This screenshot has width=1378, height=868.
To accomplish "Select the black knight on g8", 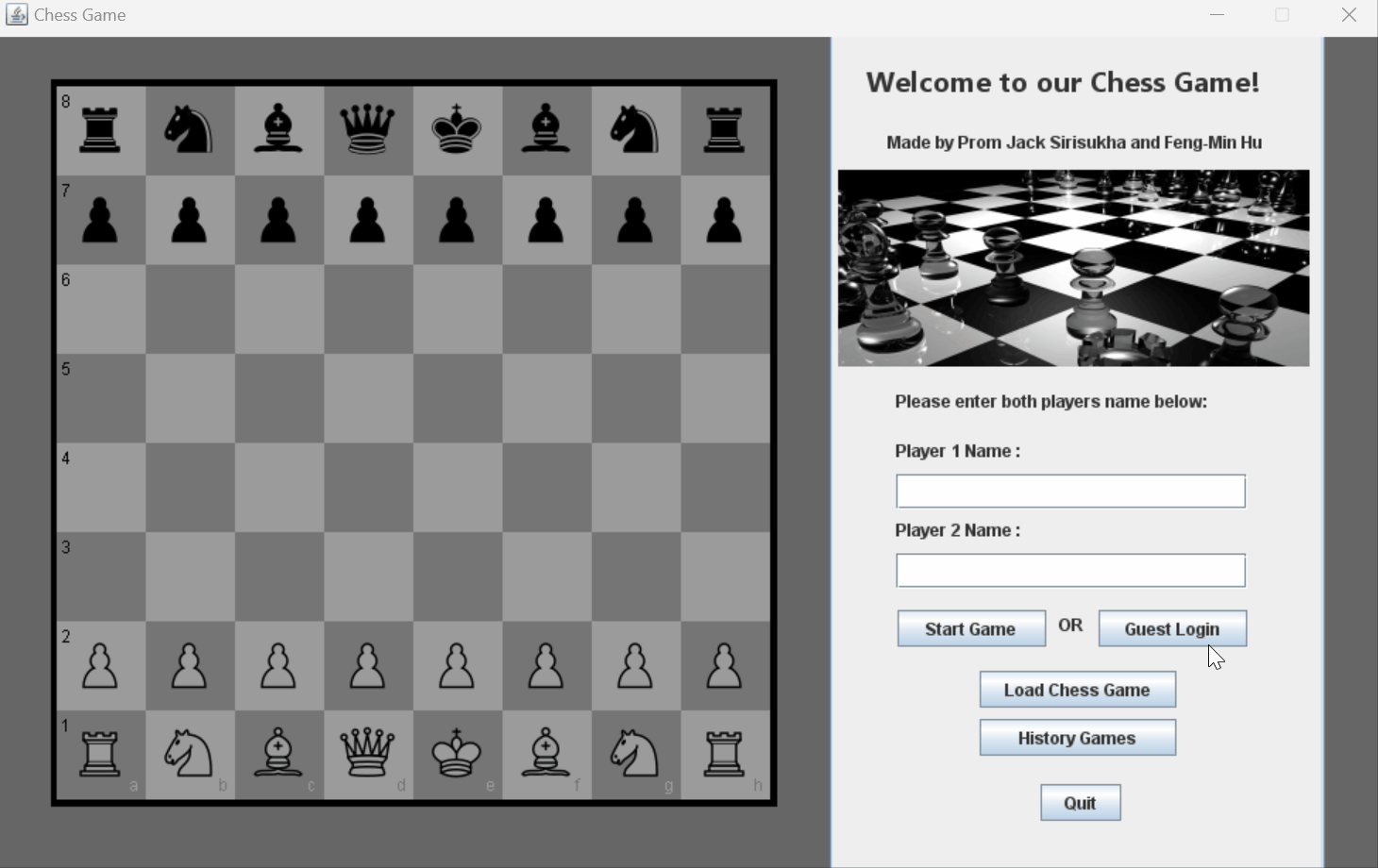I will pyautogui.click(x=635, y=129).
